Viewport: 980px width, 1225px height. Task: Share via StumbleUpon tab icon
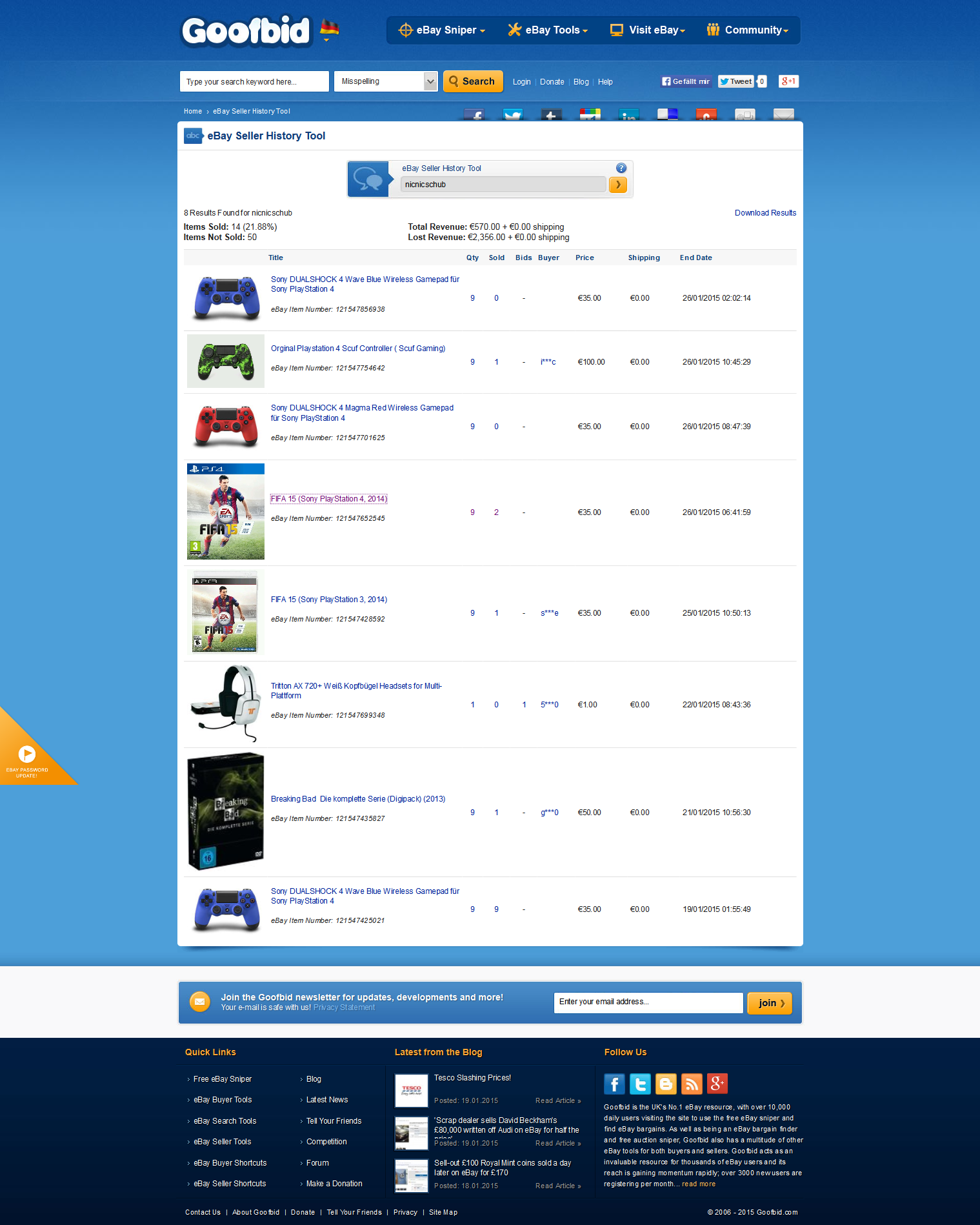[706, 115]
